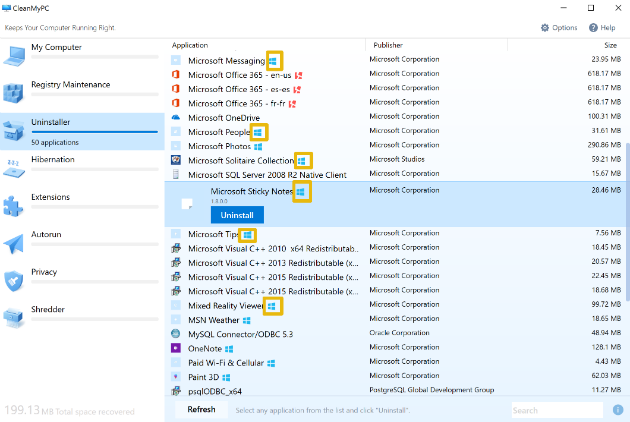Screen dimensions: 630x422
Task: Click the Windows badge next to Microsoft Messaging
Action: pos(273,61)
